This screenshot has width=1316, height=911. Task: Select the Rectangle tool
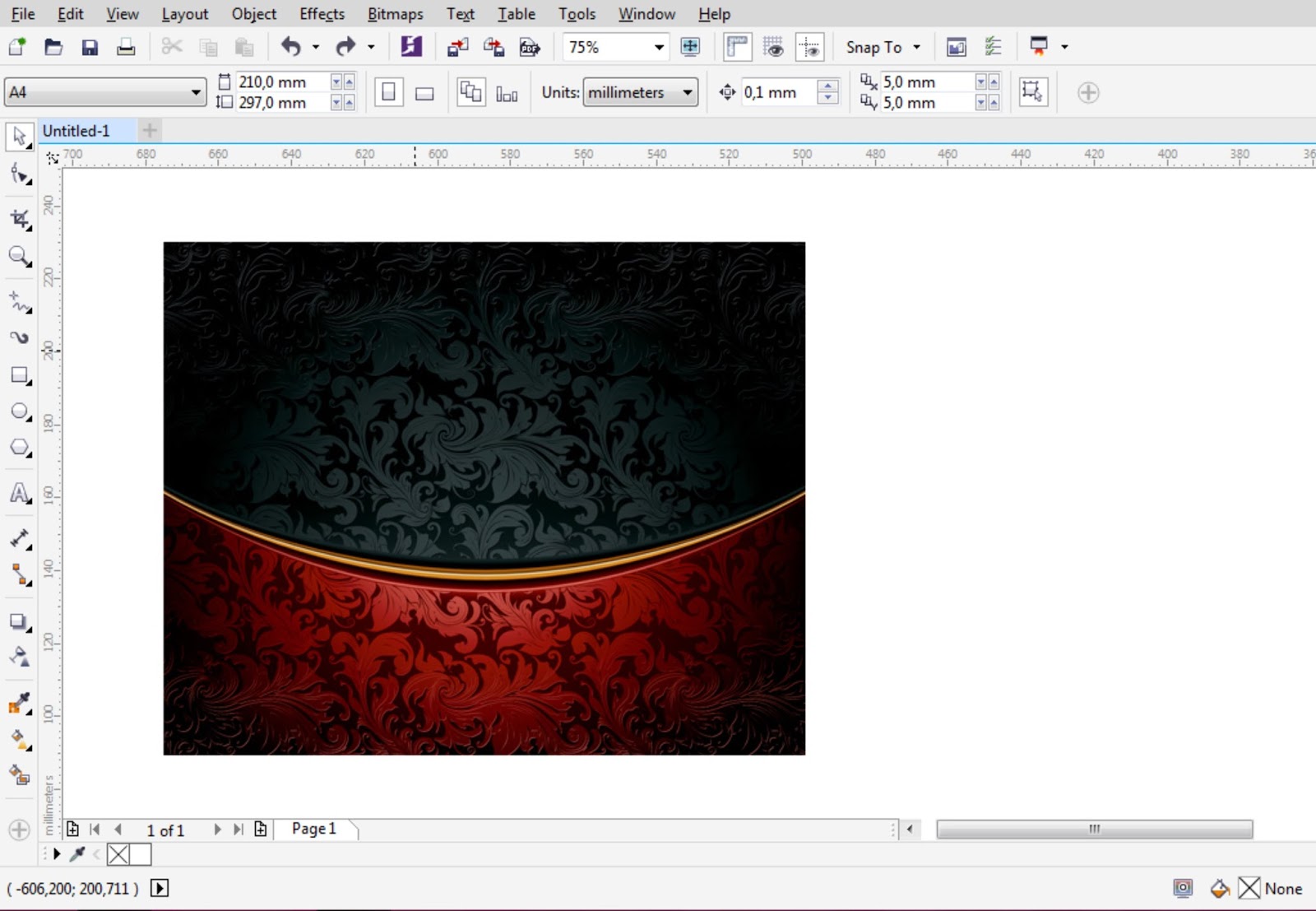(x=19, y=375)
